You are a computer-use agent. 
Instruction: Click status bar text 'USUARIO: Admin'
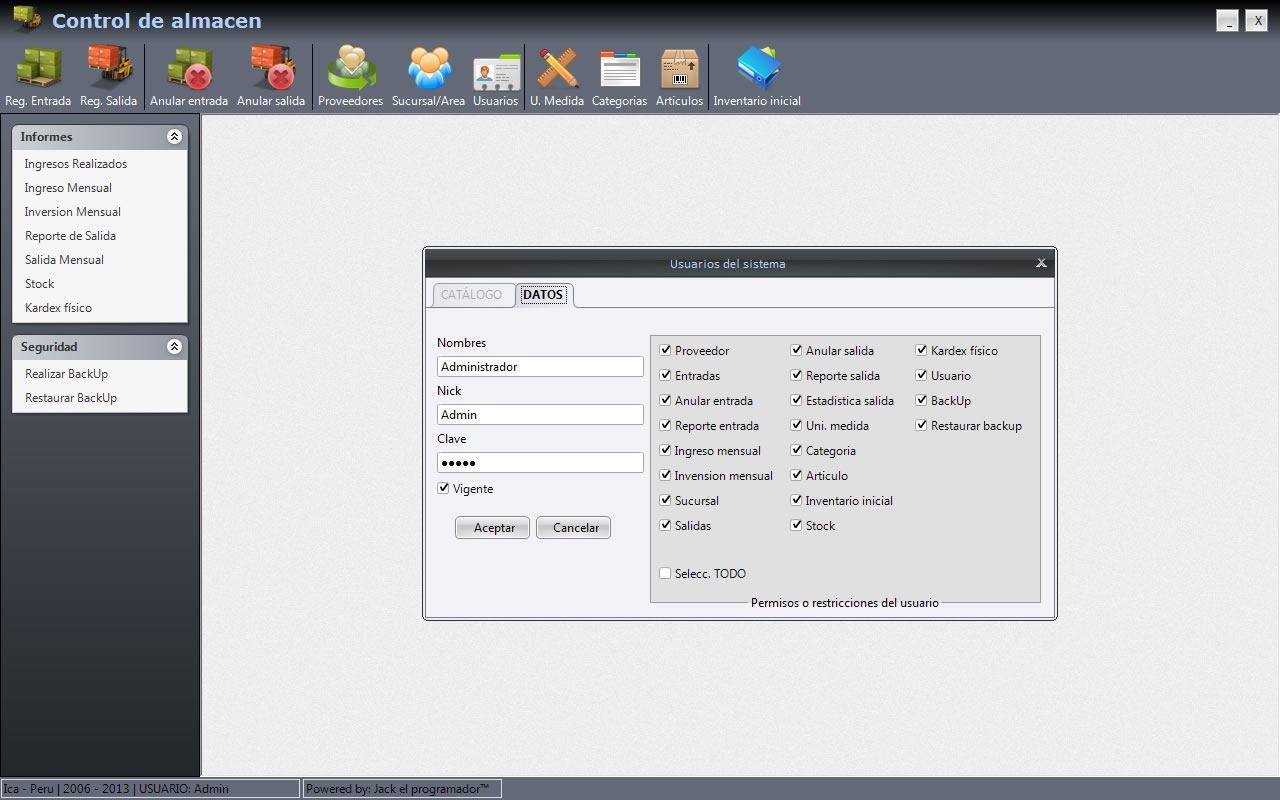[x=184, y=789]
